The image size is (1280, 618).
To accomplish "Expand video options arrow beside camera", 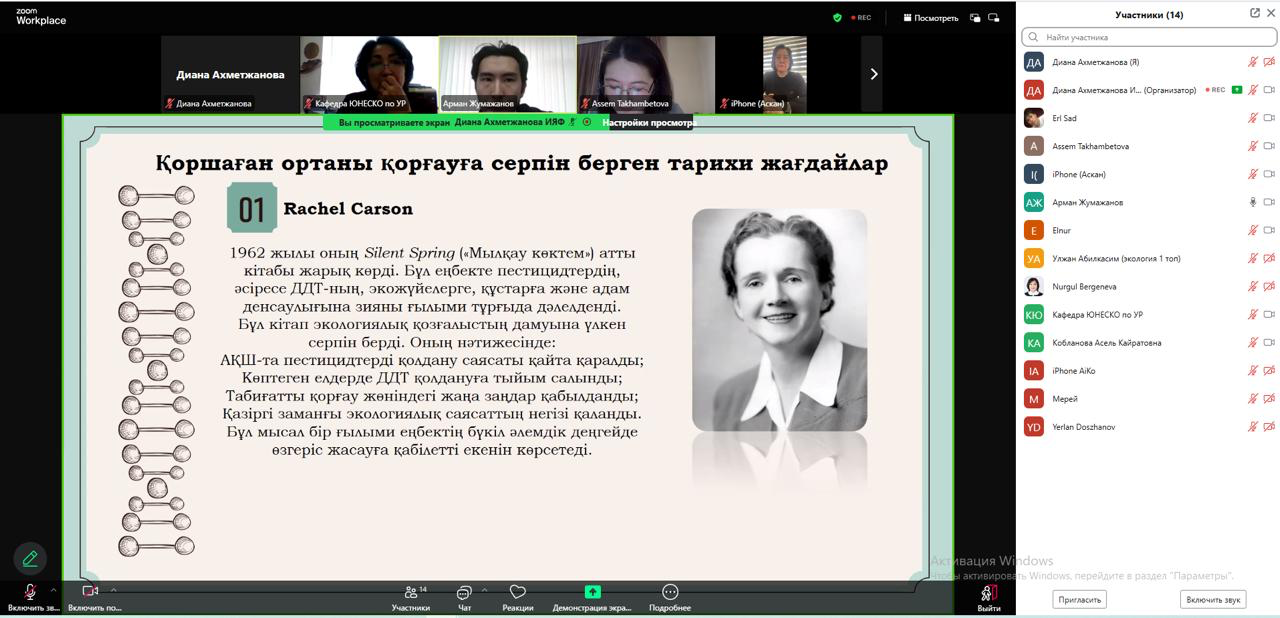I will point(113,590).
